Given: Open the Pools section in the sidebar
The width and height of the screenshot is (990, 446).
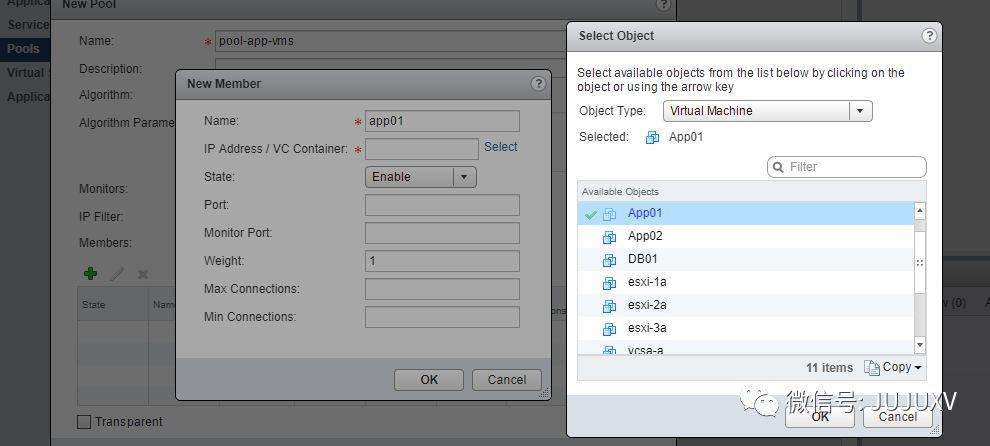Looking at the screenshot, I should (x=23, y=48).
